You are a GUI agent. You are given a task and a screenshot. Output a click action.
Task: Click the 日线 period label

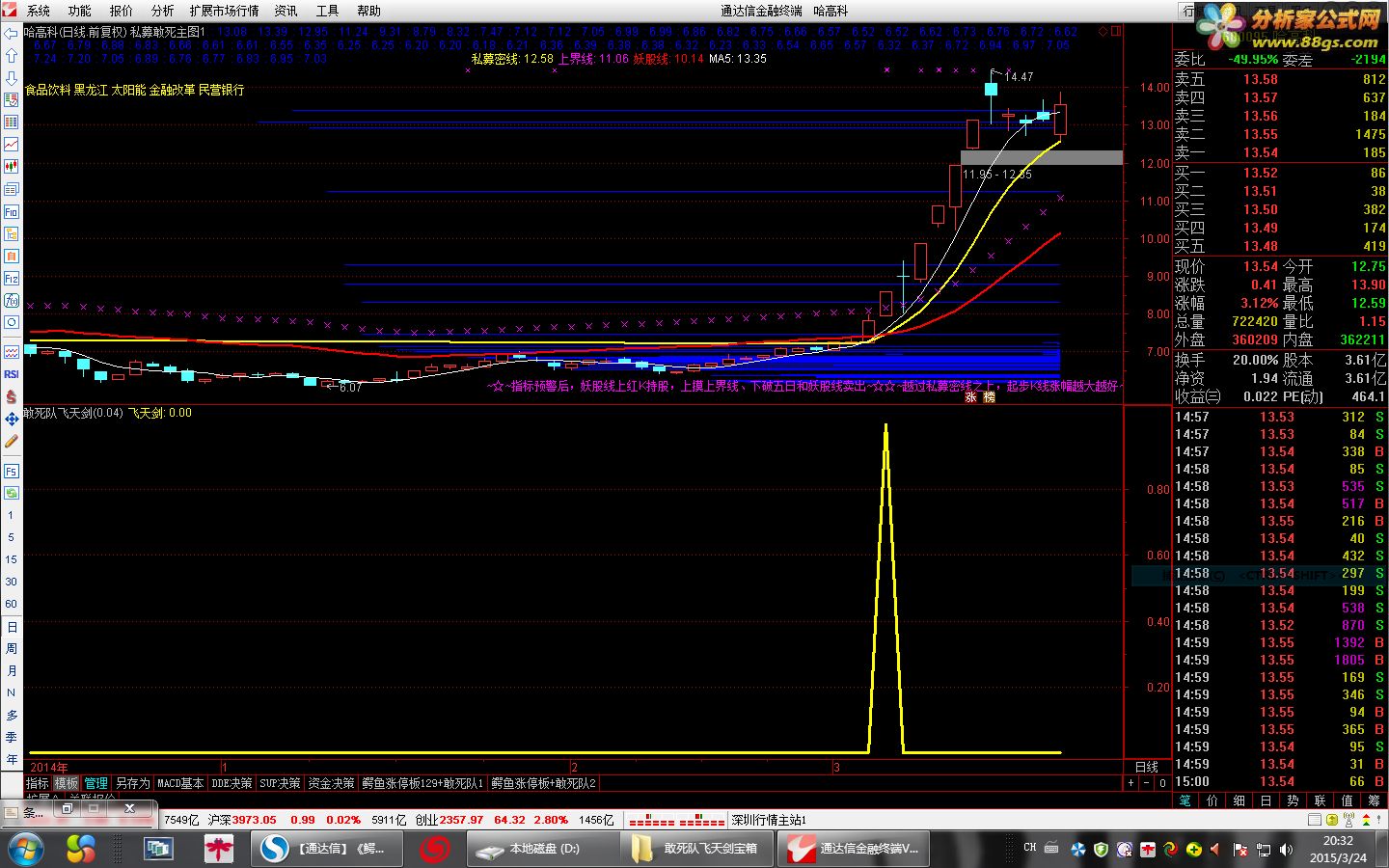[x=1147, y=767]
